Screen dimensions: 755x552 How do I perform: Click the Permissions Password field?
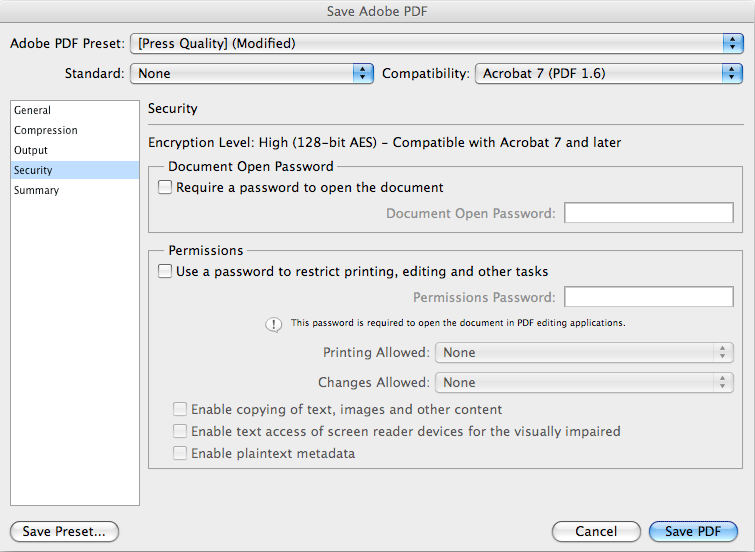point(649,297)
